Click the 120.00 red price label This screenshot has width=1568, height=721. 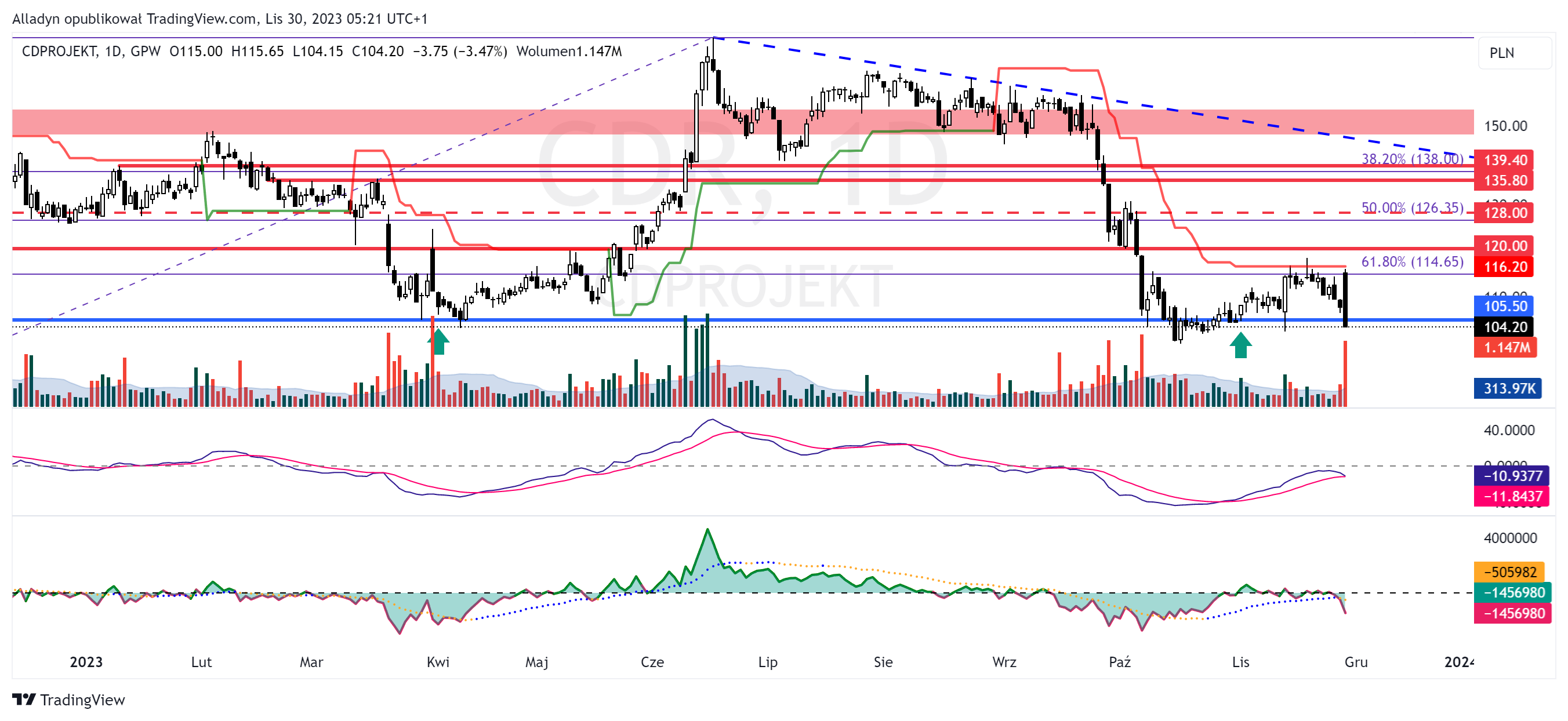[1505, 246]
